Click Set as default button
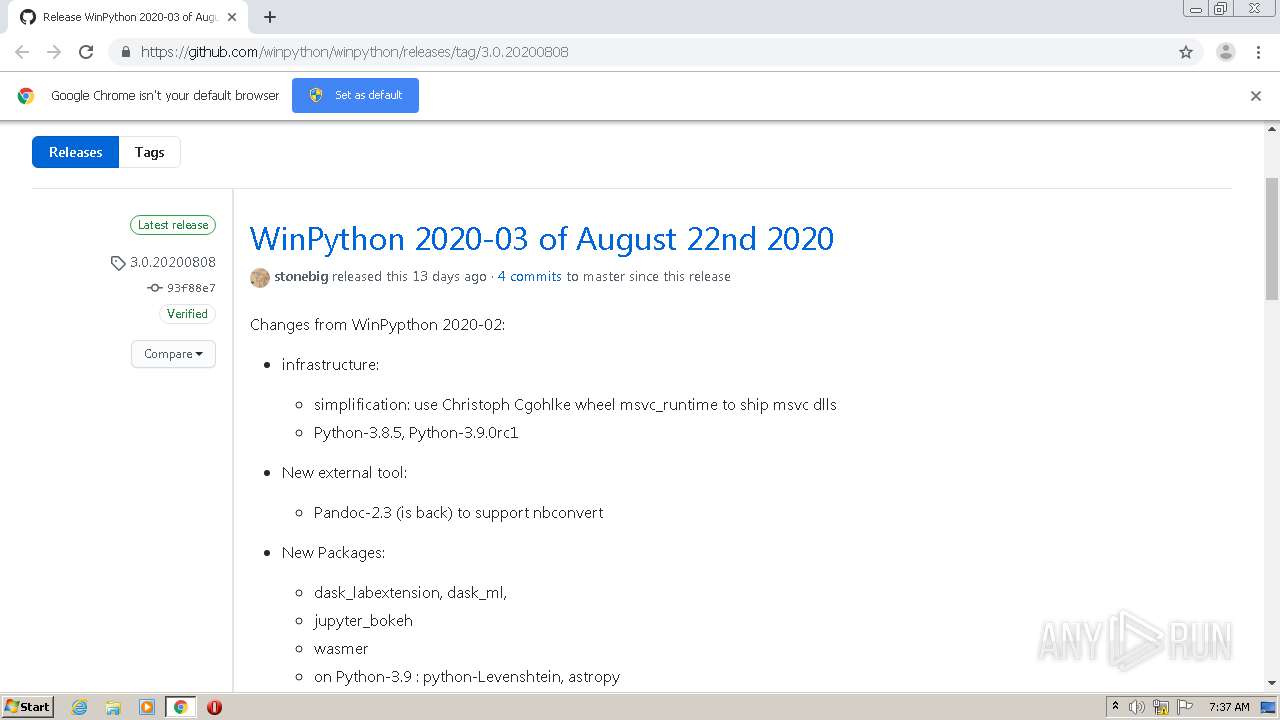Viewport: 1280px width, 720px height. 355,95
